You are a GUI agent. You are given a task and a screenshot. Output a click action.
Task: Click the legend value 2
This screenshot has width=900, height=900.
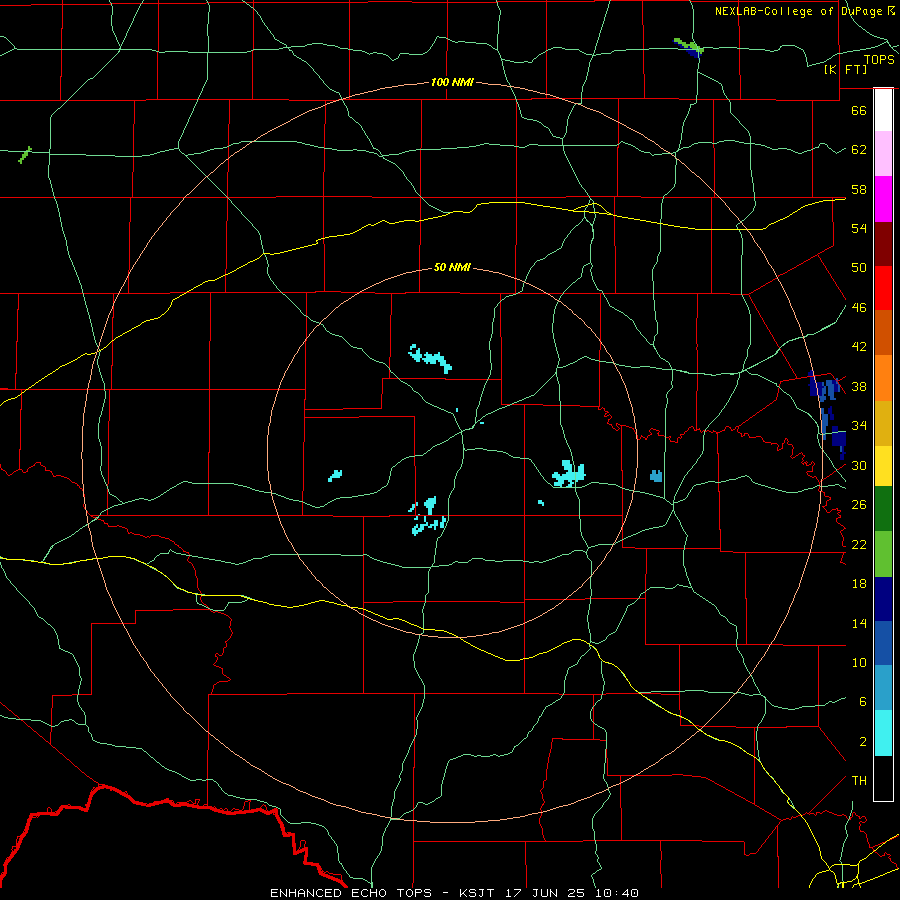click(863, 742)
